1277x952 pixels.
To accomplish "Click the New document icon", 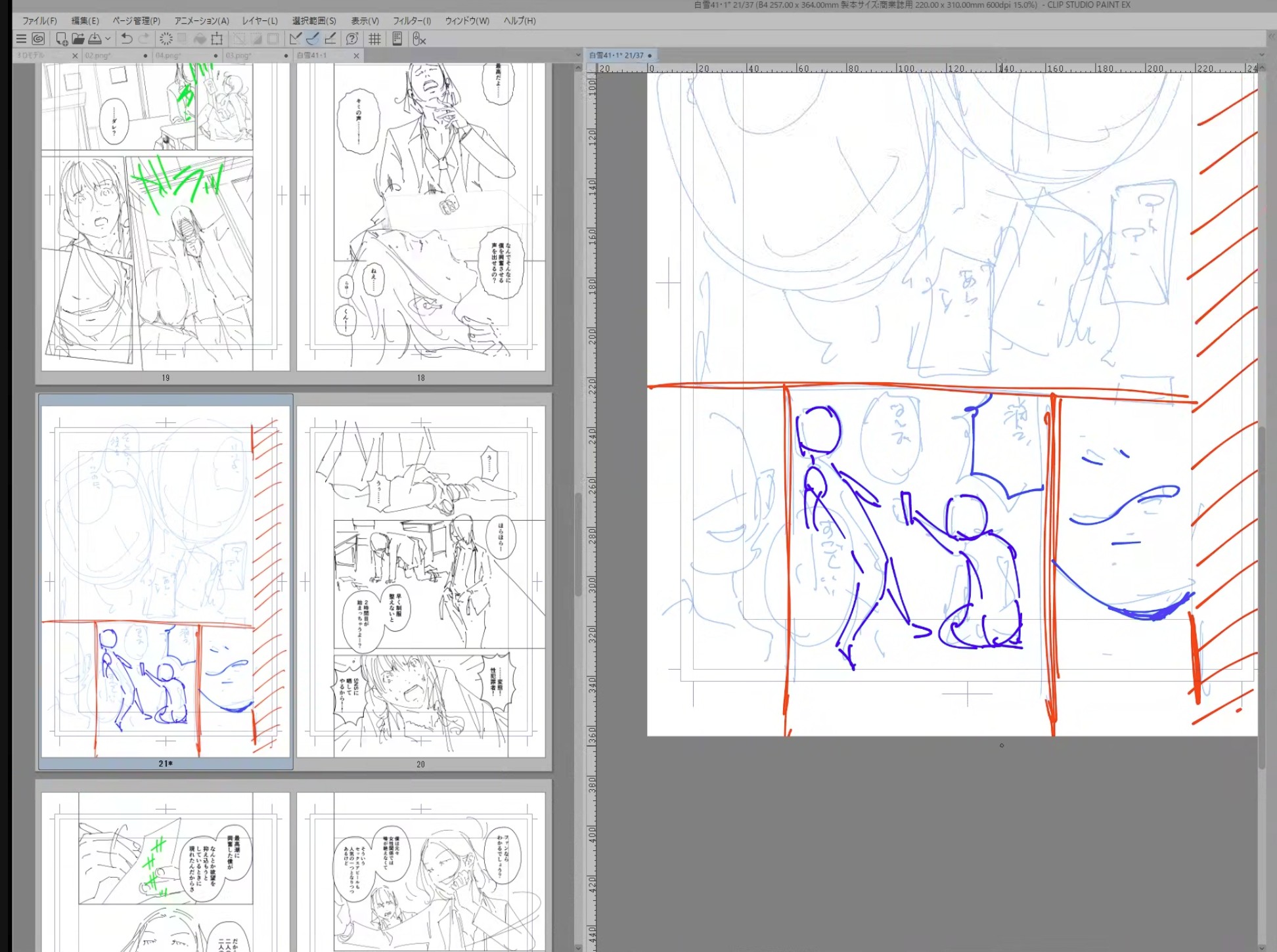I will coord(62,39).
